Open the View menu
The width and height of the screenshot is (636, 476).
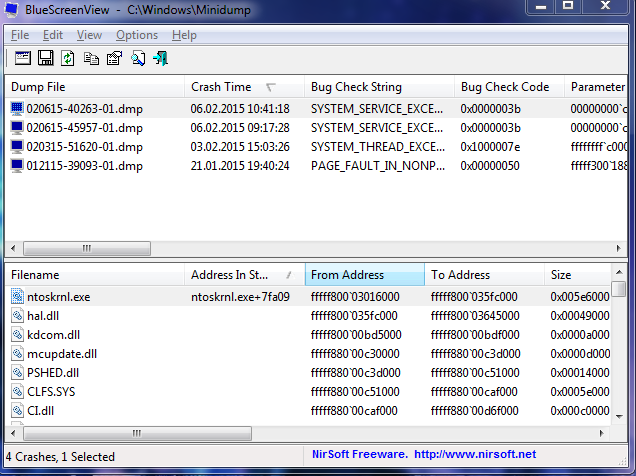tap(89, 35)
